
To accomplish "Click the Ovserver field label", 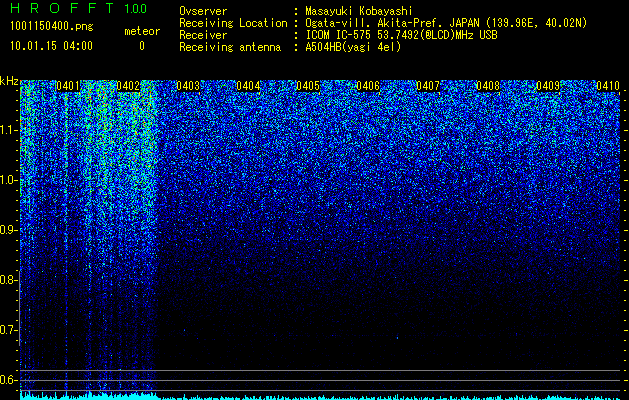I will click(x=203, y=11).
